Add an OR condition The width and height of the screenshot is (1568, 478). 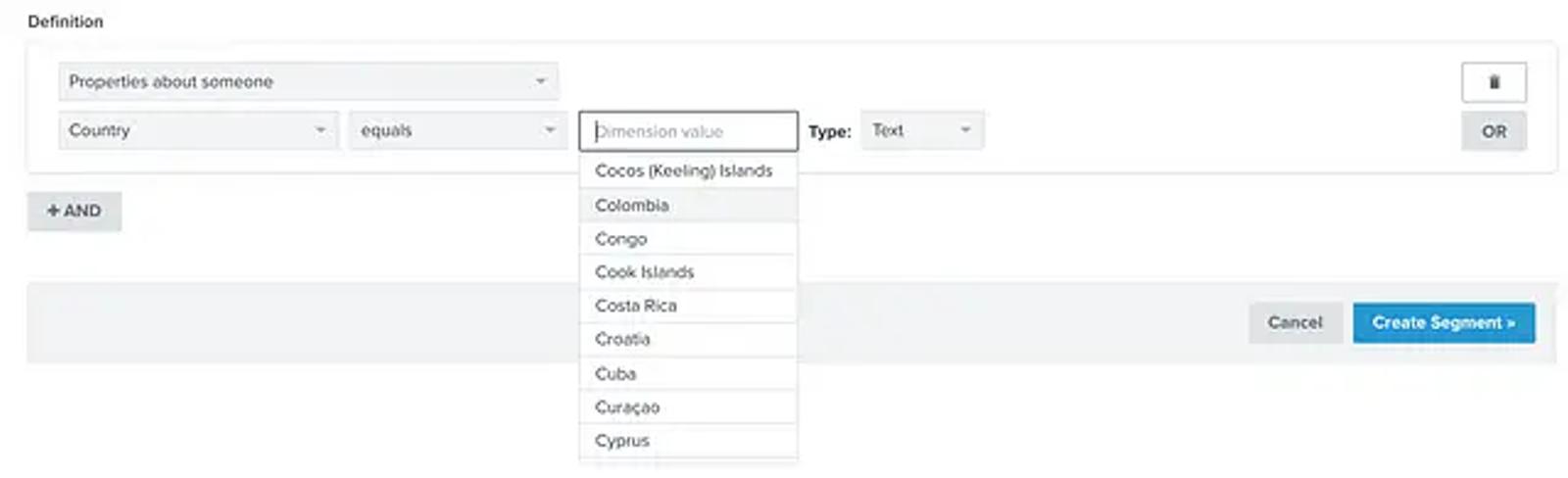pos(1494,131)
